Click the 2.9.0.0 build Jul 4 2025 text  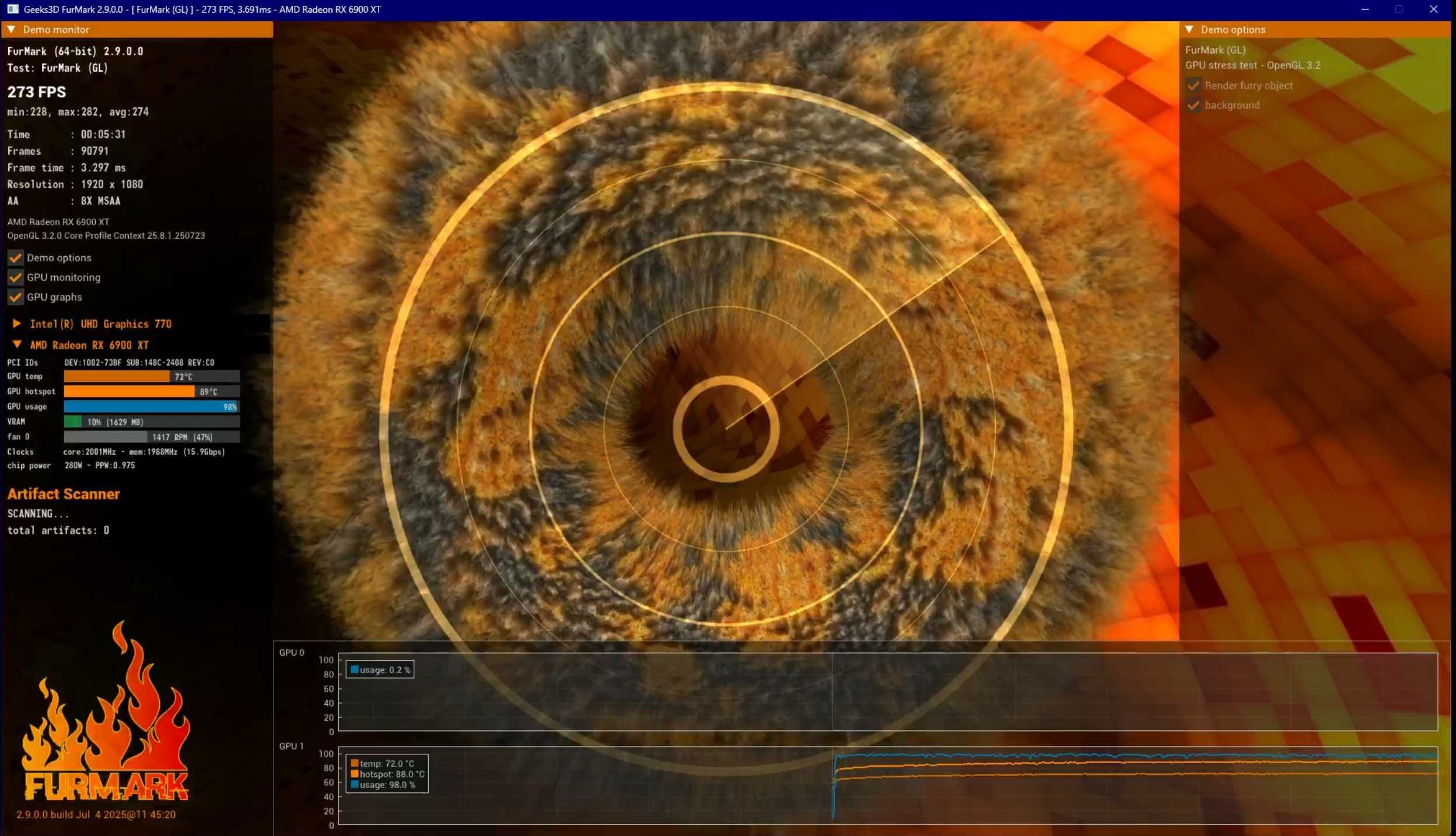coord(96,814)
